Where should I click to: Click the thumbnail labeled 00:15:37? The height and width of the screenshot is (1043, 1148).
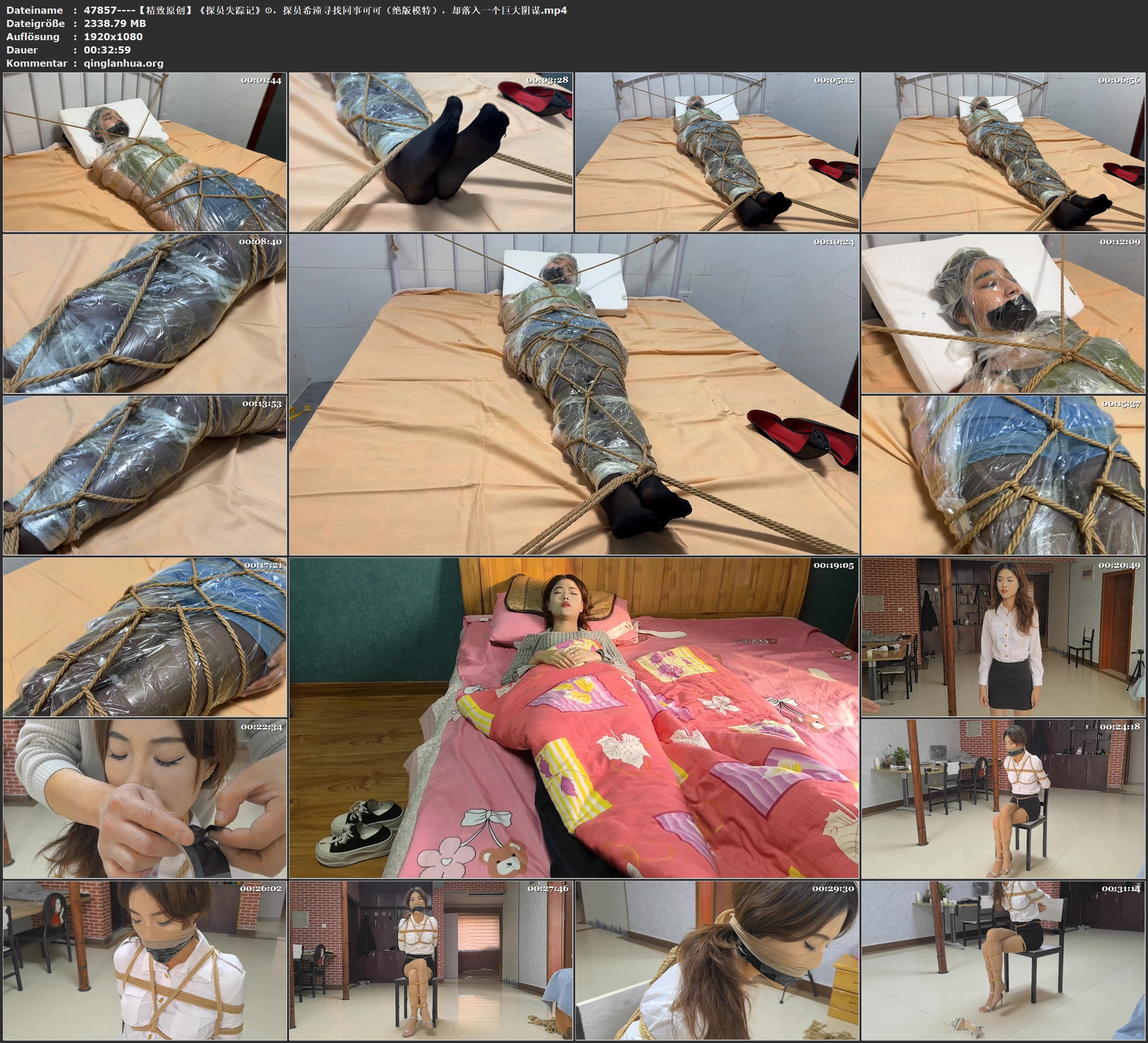click(x=1003, y=475)
